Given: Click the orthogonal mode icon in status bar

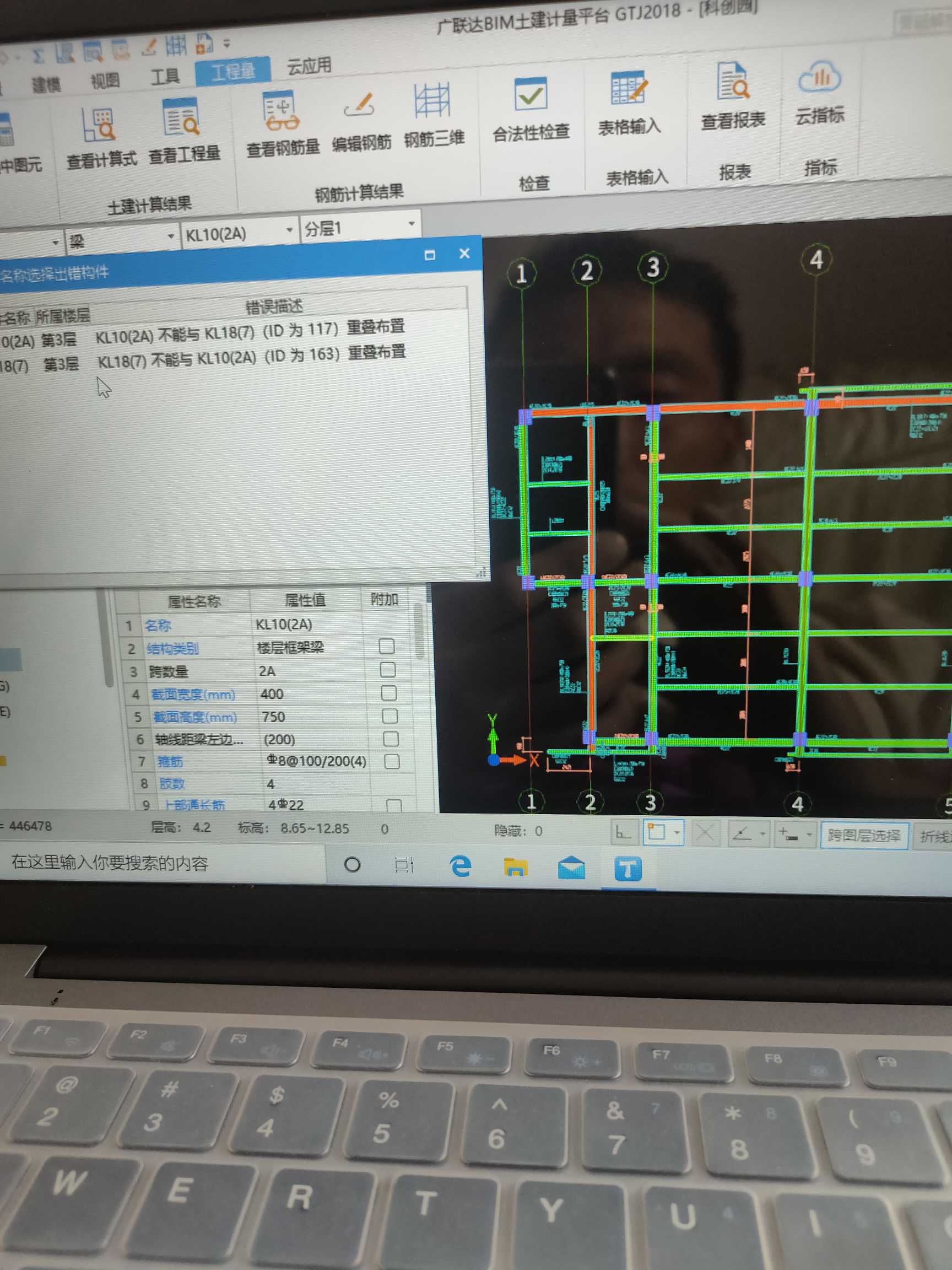Looking at the screenshot, I should coord(623,832).
